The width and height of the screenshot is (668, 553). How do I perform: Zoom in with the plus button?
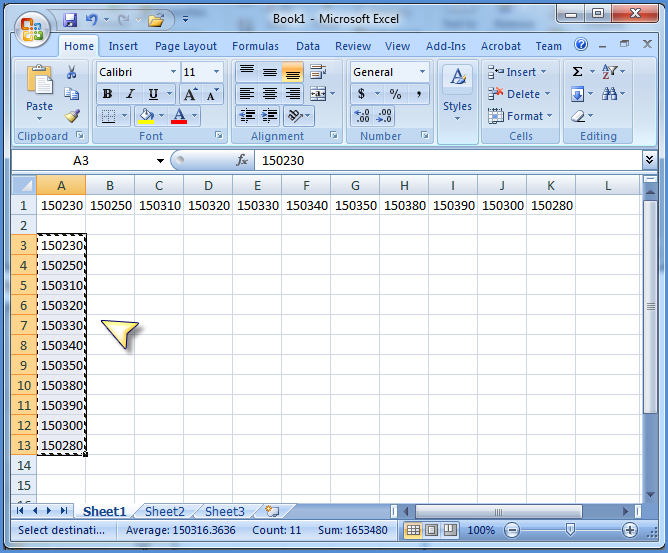(x=630, y=530)
